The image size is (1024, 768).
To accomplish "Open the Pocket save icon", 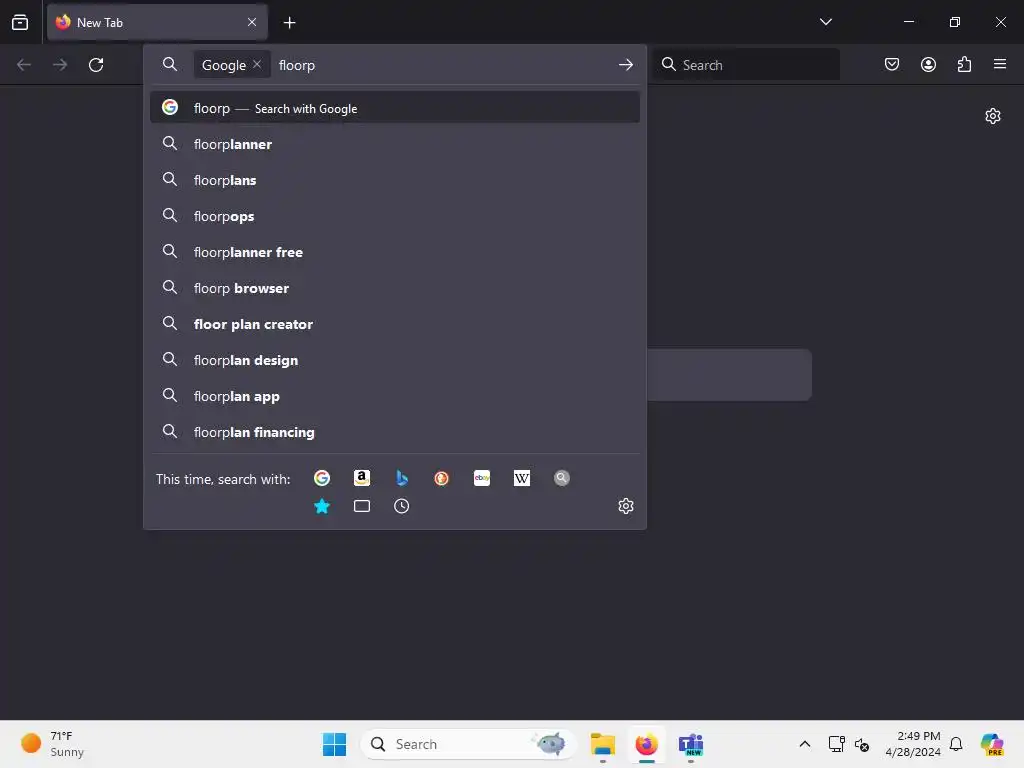I will (891, 64).
